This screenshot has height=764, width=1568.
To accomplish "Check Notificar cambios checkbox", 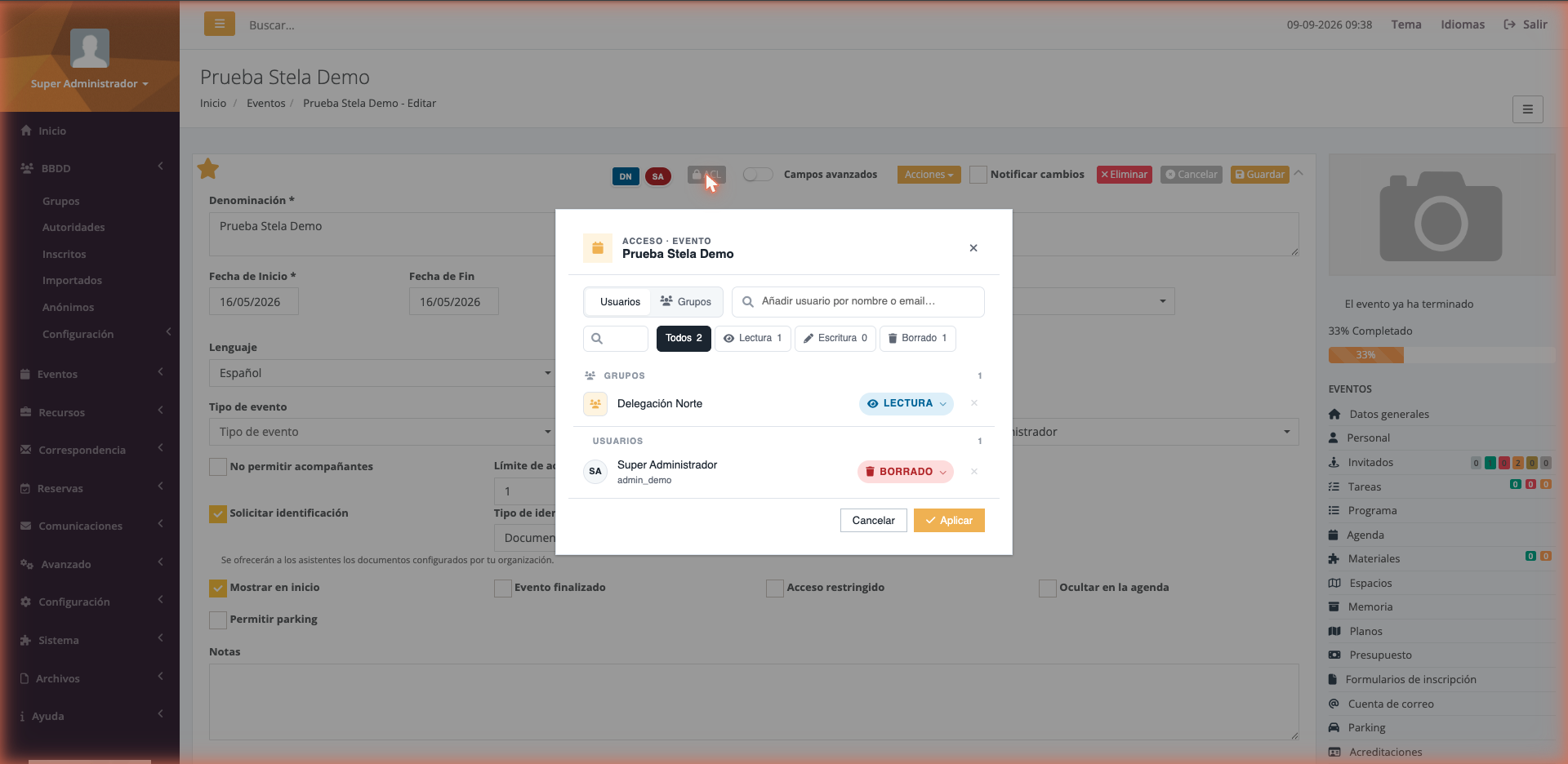I will point(978,175).
